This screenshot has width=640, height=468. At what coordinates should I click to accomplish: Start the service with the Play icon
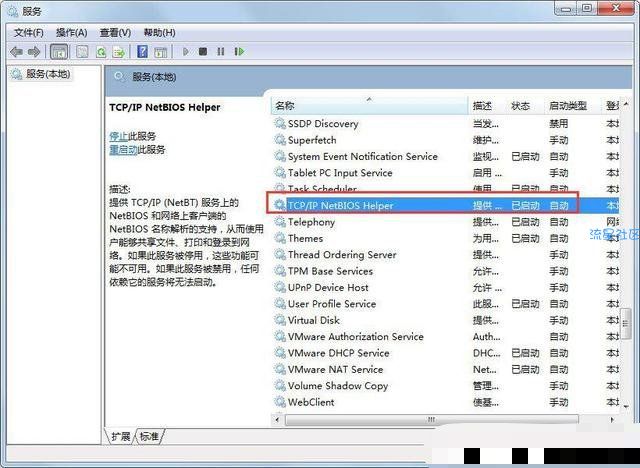[186, 52]
